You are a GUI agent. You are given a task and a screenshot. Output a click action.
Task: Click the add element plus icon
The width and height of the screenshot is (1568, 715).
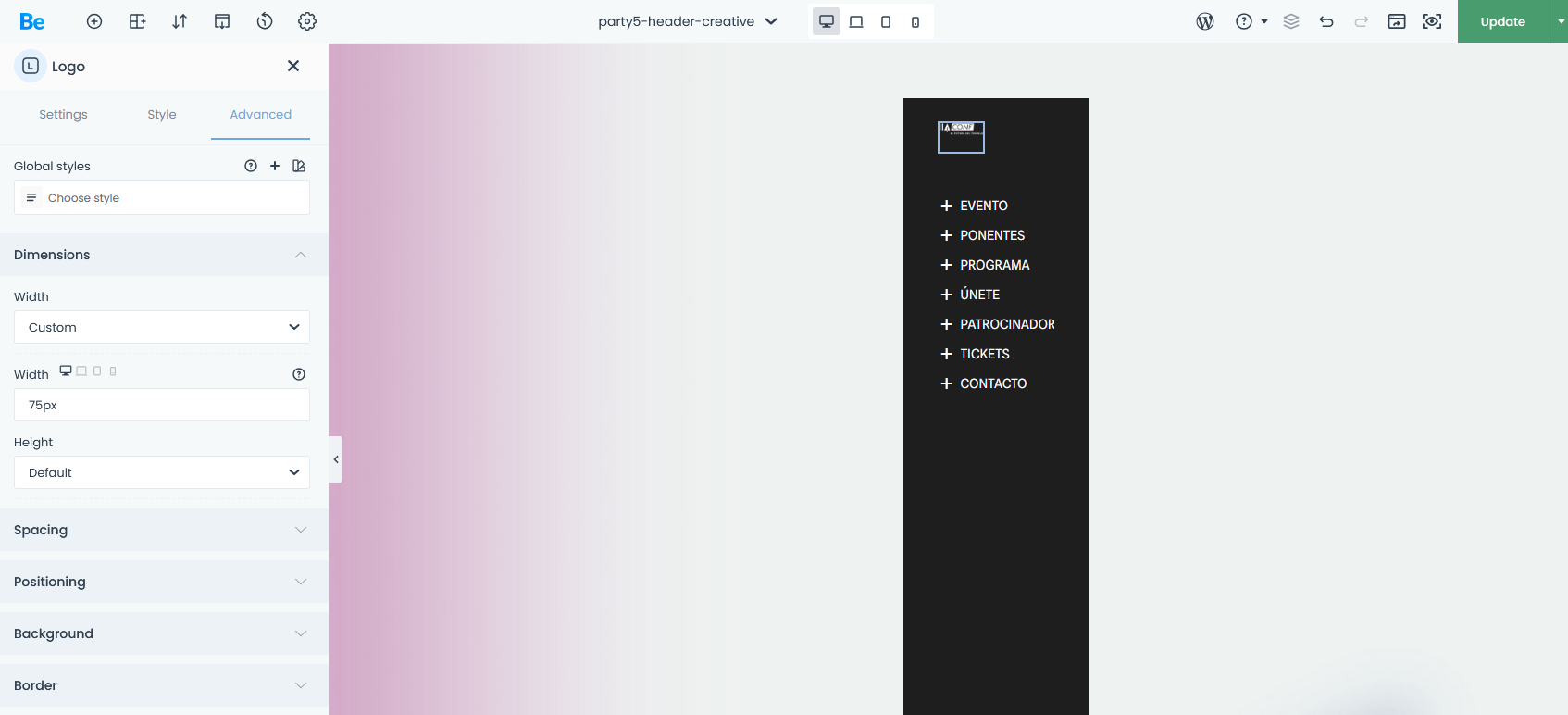(x=94, y=21)
